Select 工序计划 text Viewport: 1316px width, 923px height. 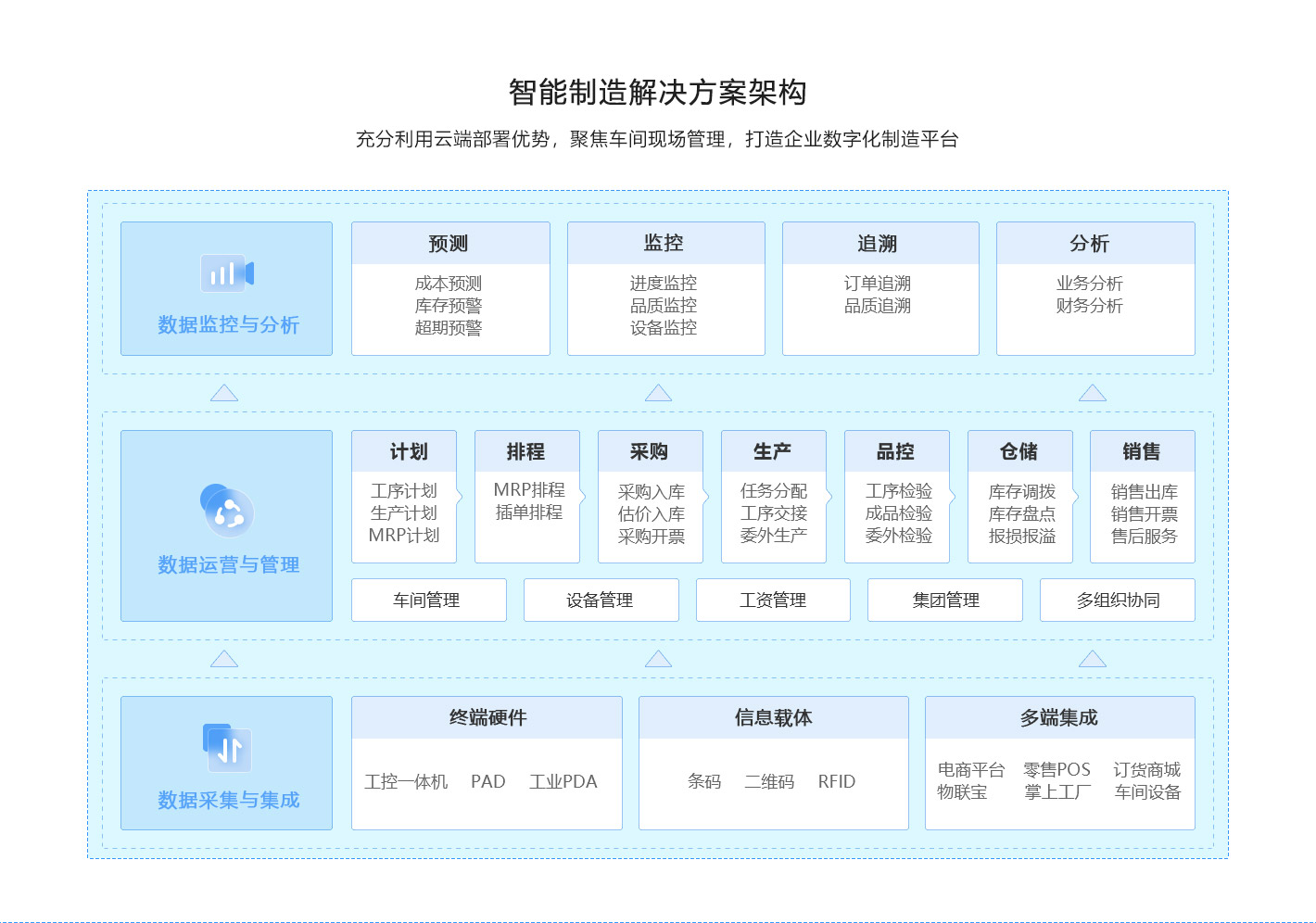(x=404, y=491)
